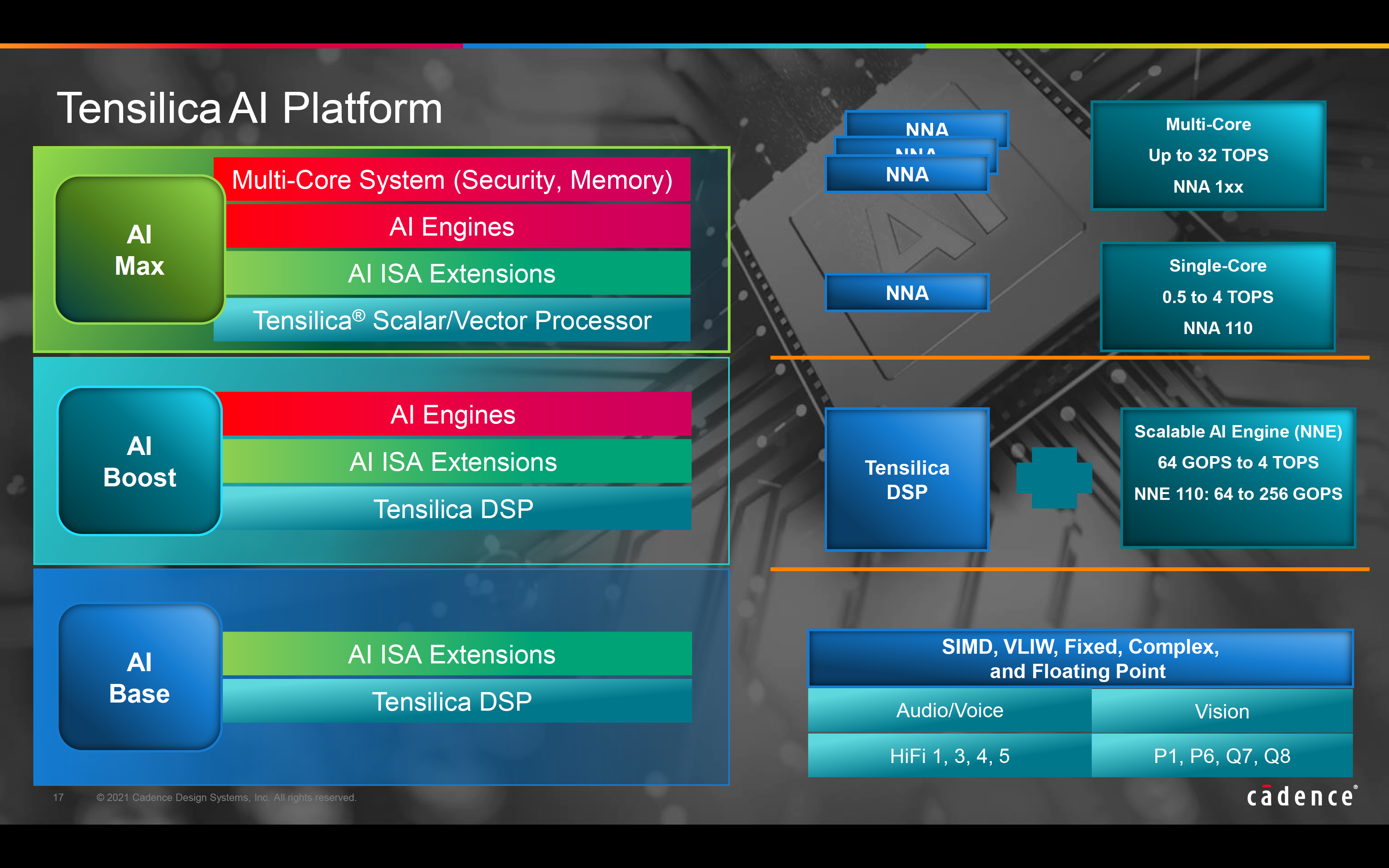This screenshot has height=868, width=1389.
Task: Click the NNA 110 label
Action: click(1217, 328)
